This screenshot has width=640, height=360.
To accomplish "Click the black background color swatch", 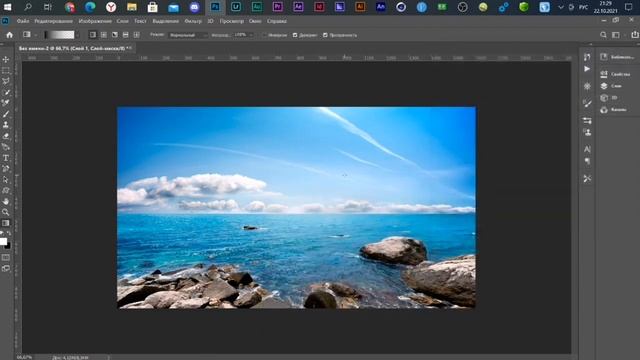I will pos(8,246).
